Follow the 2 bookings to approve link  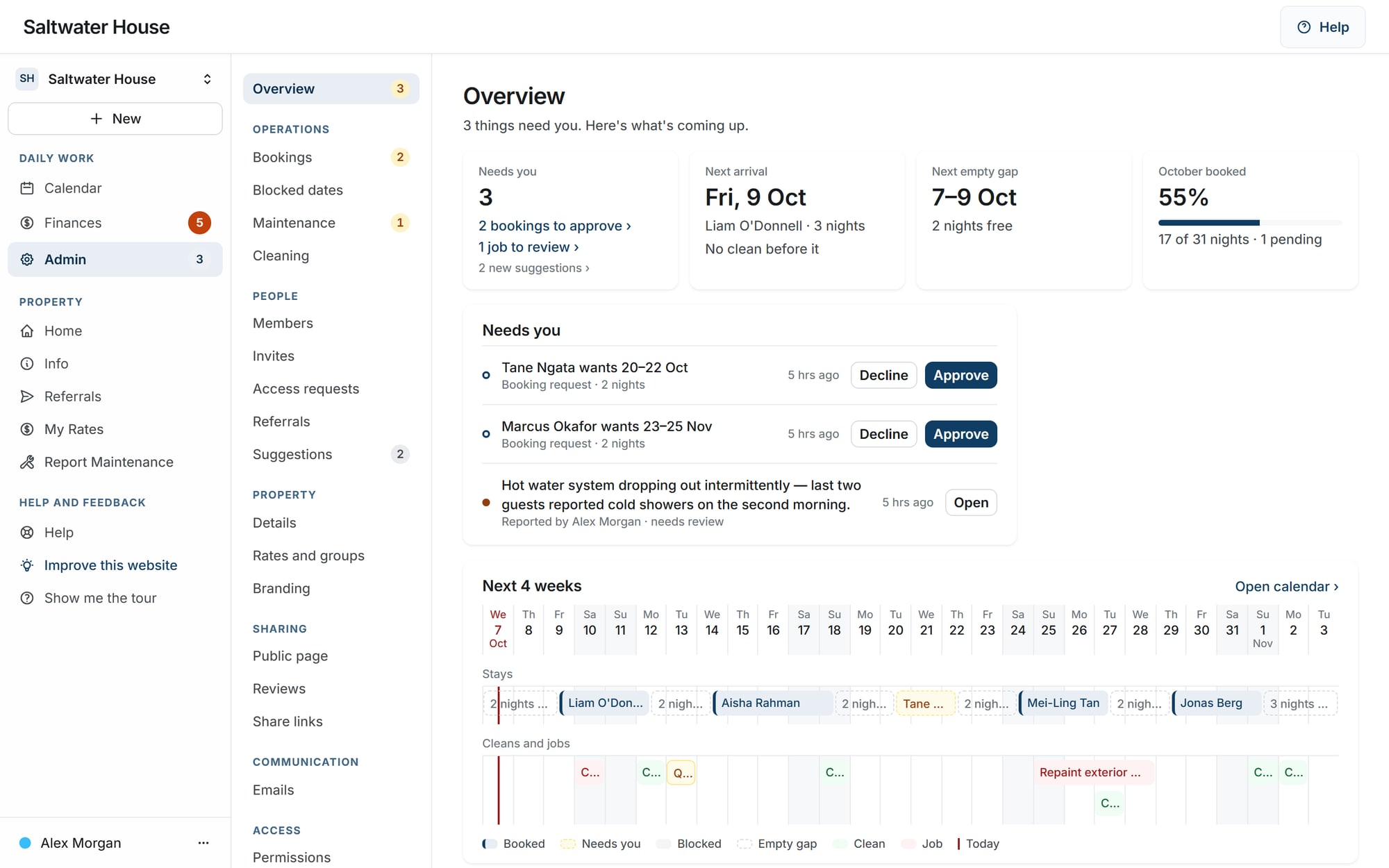tap(555, 226)
